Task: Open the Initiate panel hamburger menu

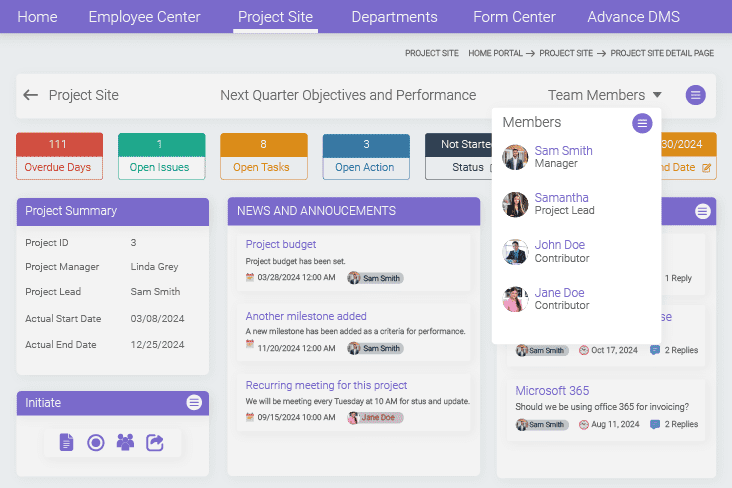Action: point(194,403)
